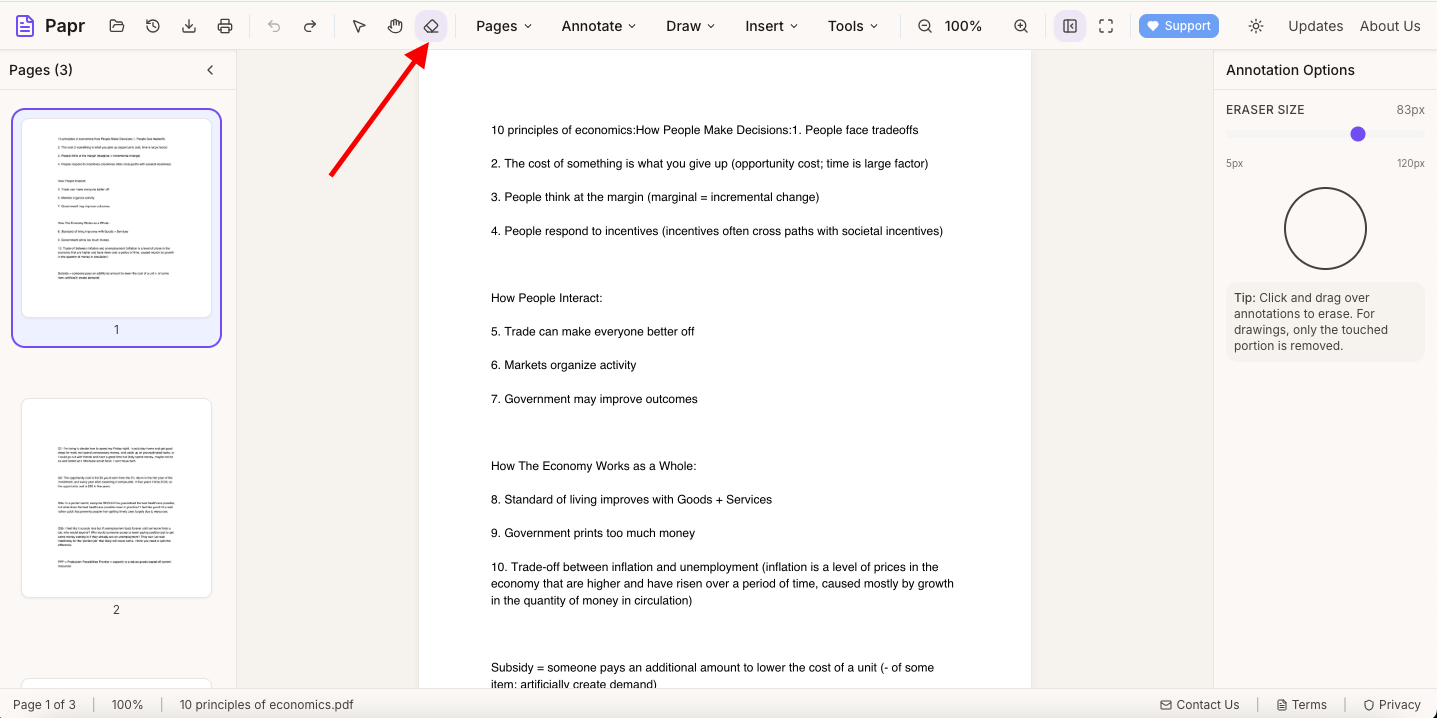Click the Support button
This screenshot has width=1437, height=718.
coord(1178,25)
